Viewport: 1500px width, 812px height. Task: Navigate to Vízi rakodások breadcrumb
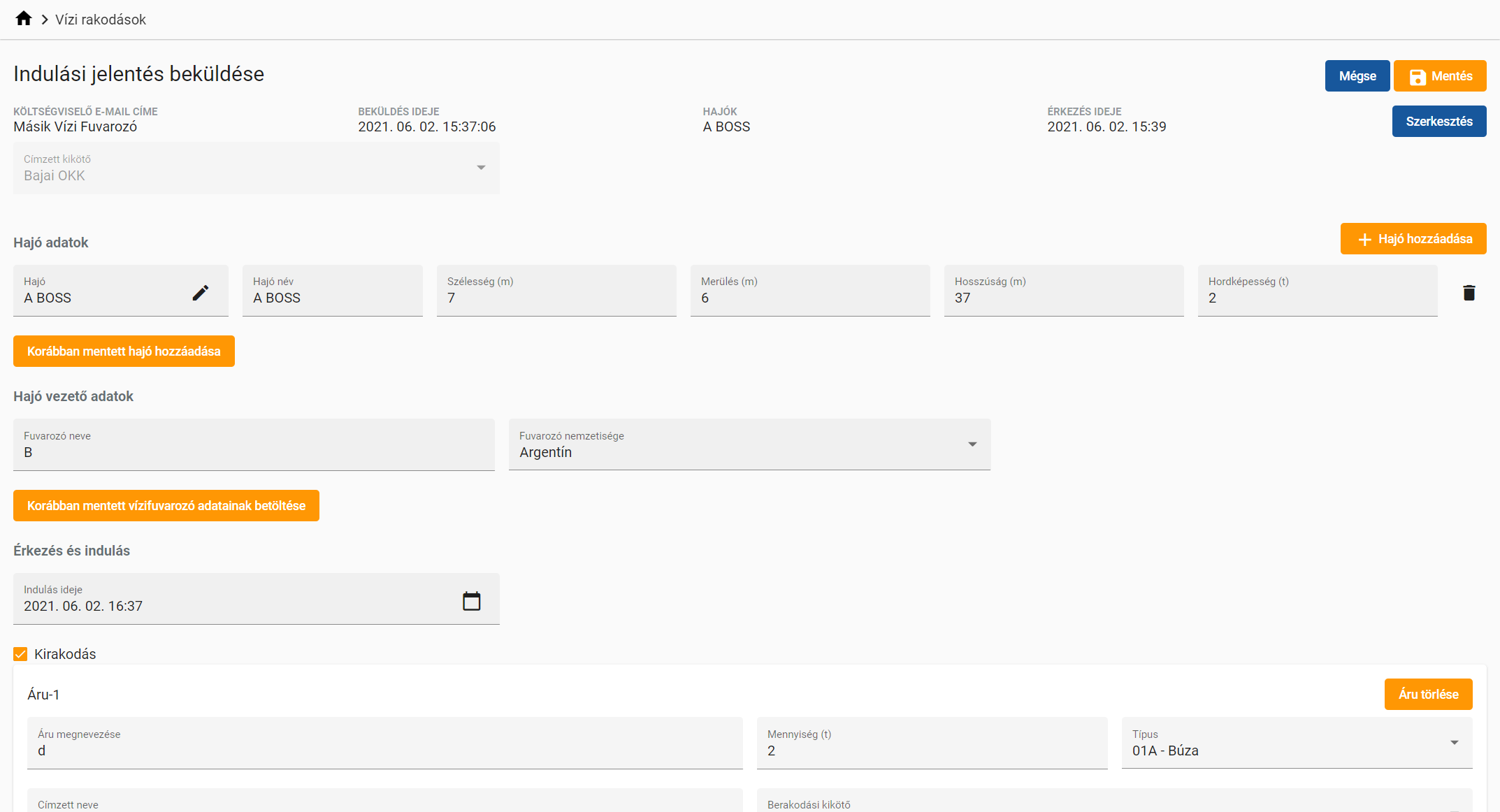point(101,20)
